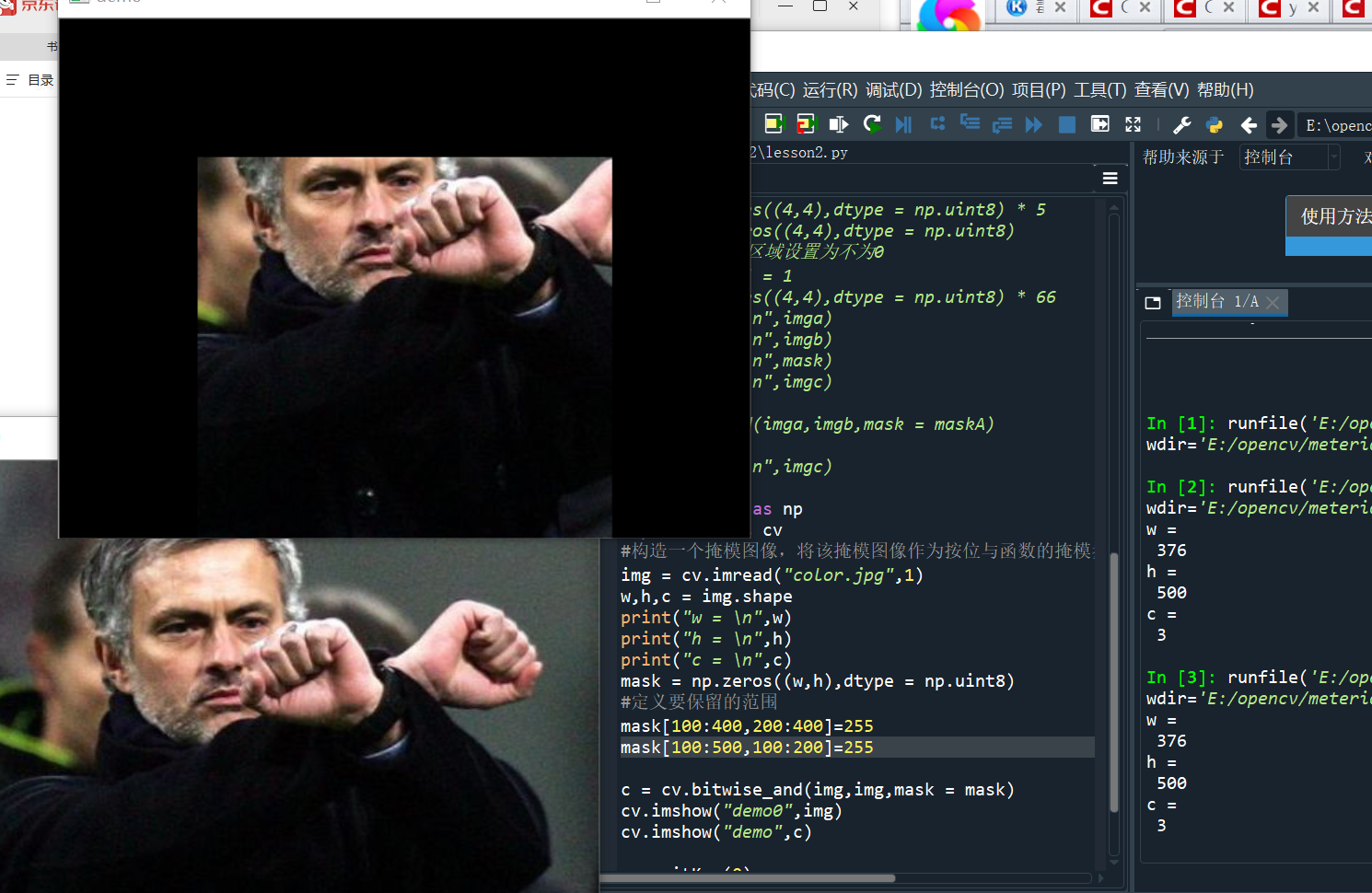Image resolution: width=1372 pixels, height=893 pixels.
Task: Run the current line in debugger
Action: point(937,124)
